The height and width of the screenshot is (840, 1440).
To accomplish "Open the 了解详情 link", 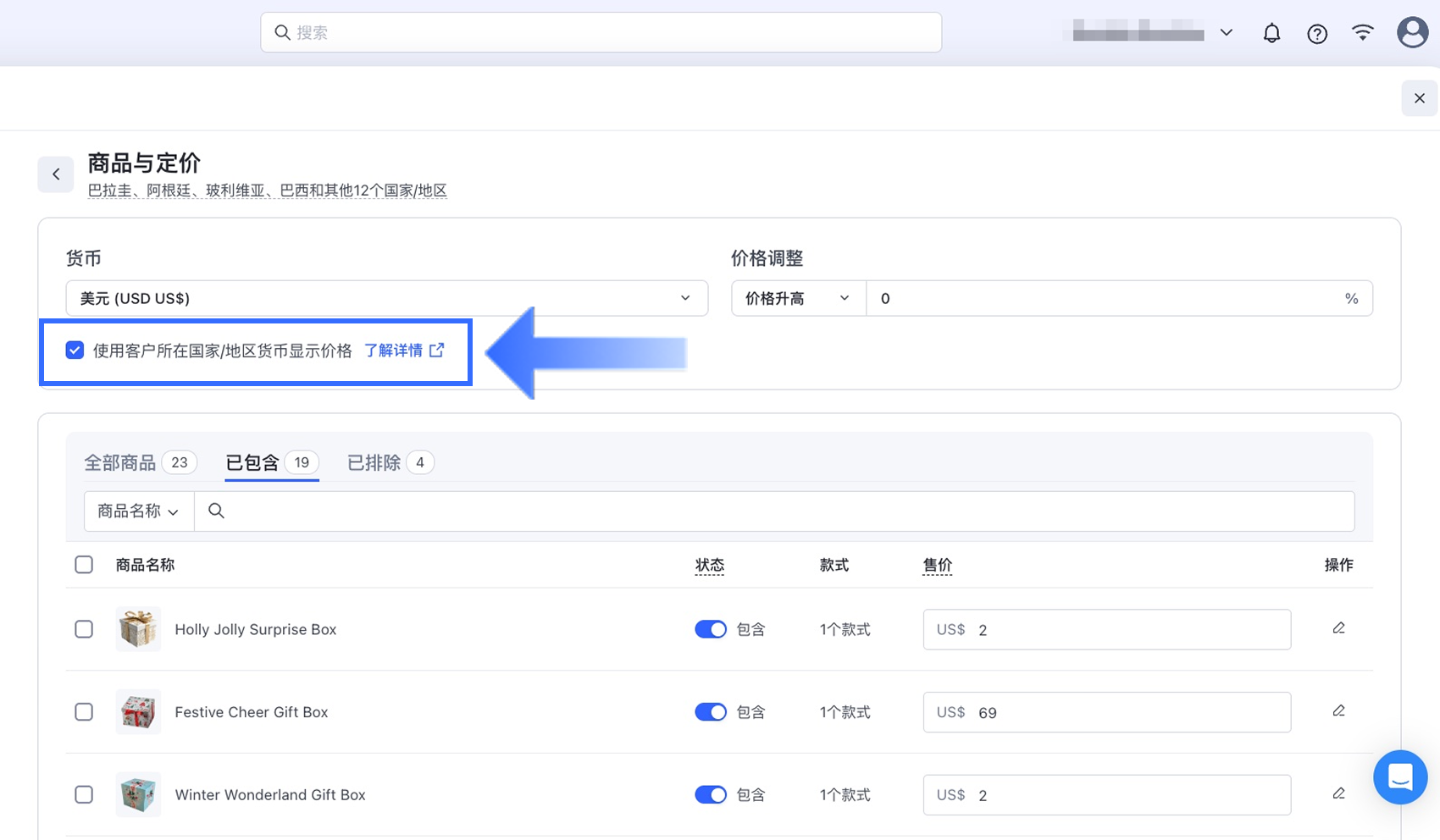I will click(x=404, y=350).
